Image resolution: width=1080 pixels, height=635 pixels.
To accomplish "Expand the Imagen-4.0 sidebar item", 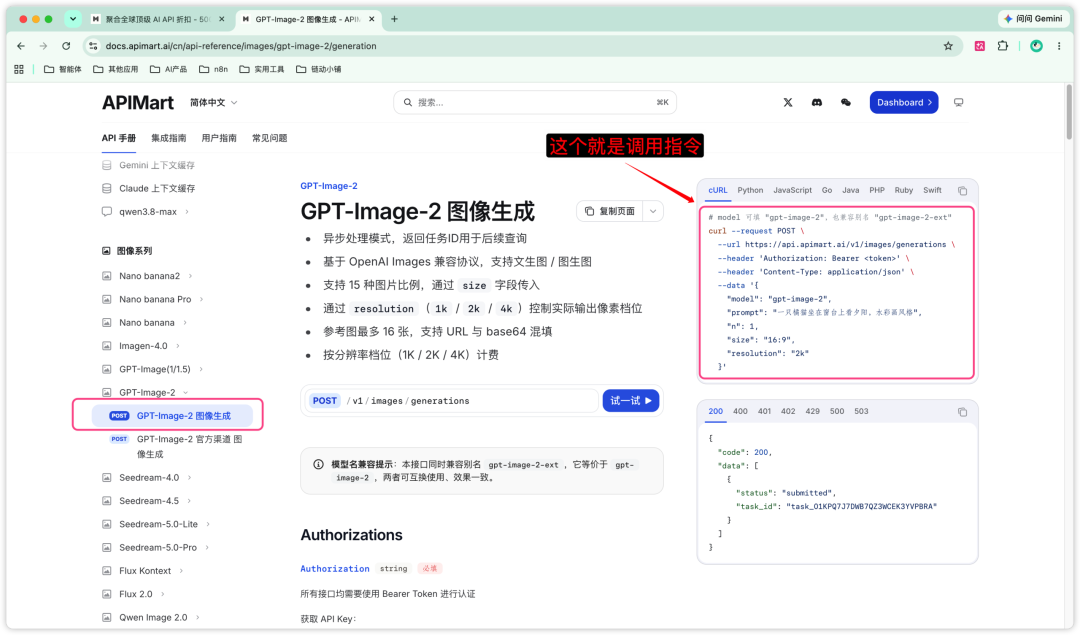I will pyautogui.click(x=178, y=346).
